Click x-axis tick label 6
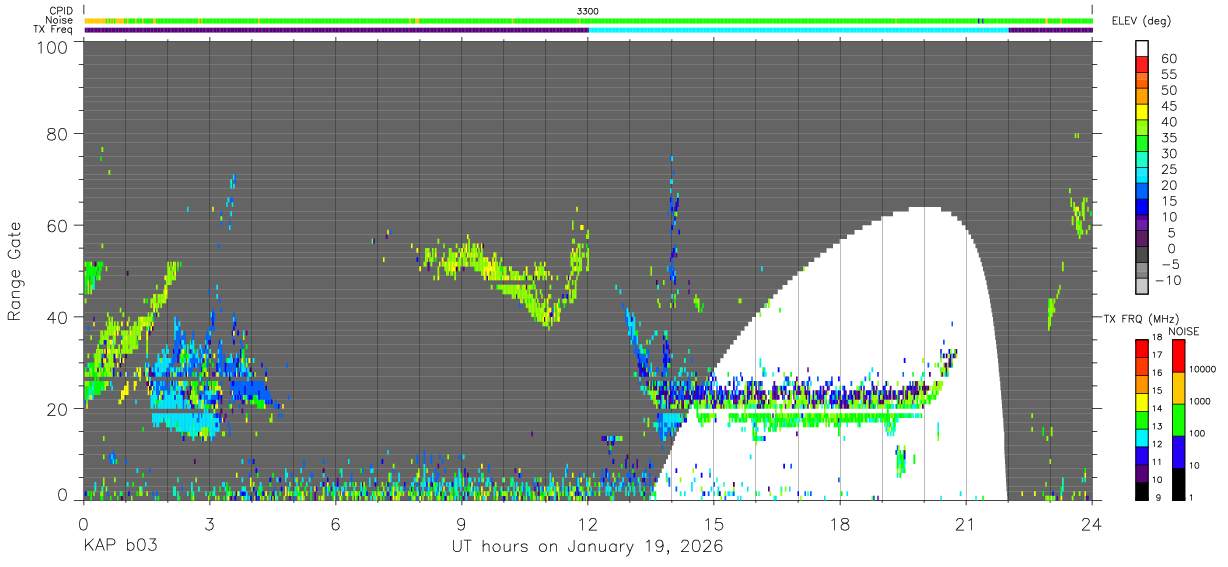1228x567 pixels. pos(336,523)
